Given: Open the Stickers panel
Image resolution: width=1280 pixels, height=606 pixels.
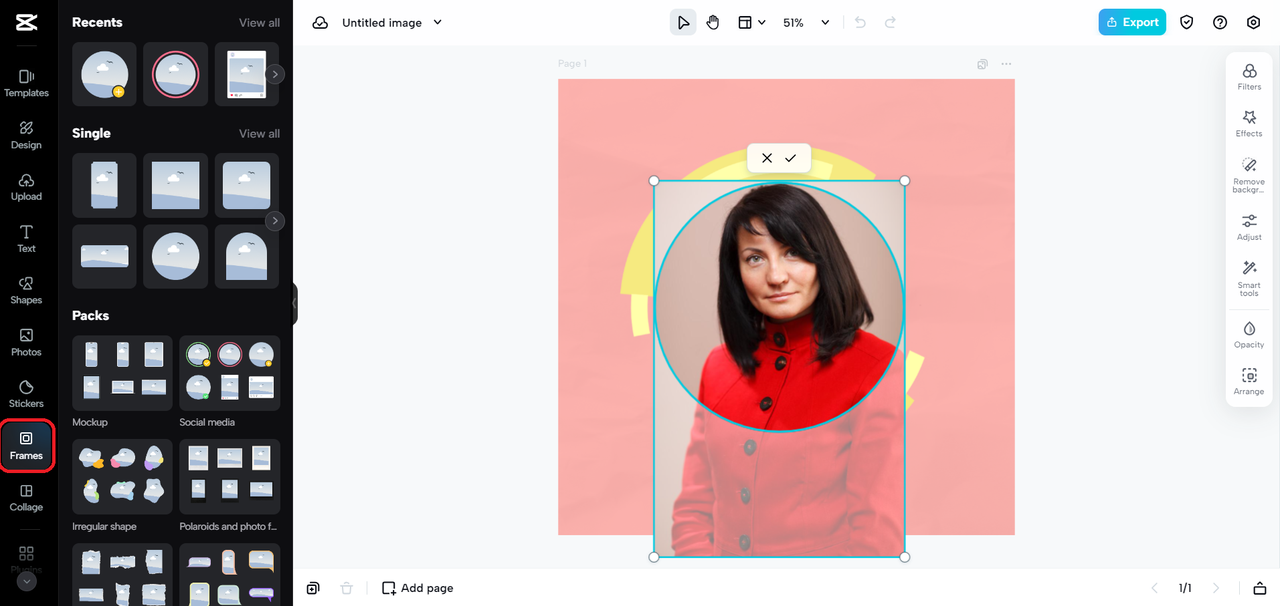Looking at the screenshot, I should pos(26,394).
